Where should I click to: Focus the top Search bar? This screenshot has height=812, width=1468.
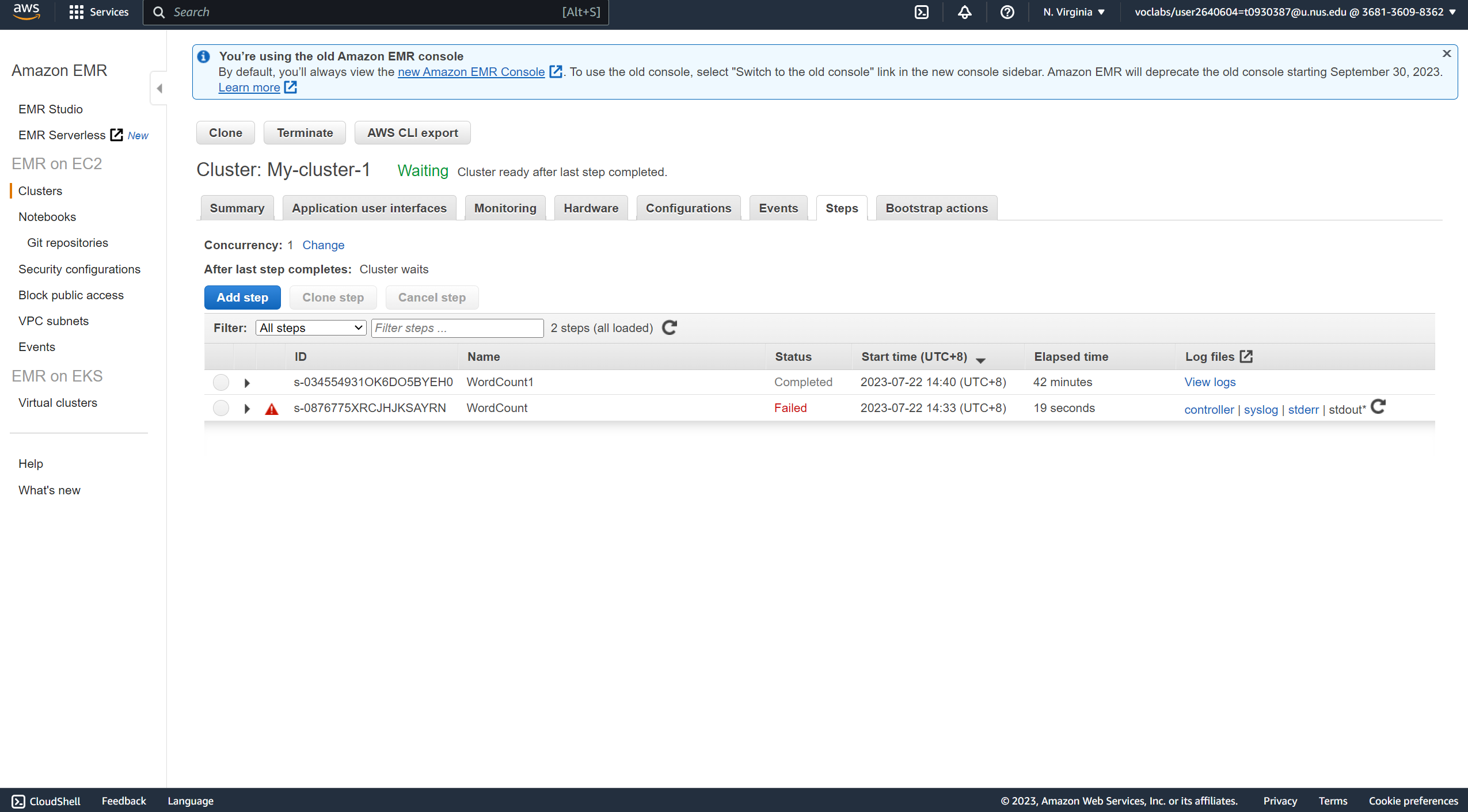coord(376,12)
